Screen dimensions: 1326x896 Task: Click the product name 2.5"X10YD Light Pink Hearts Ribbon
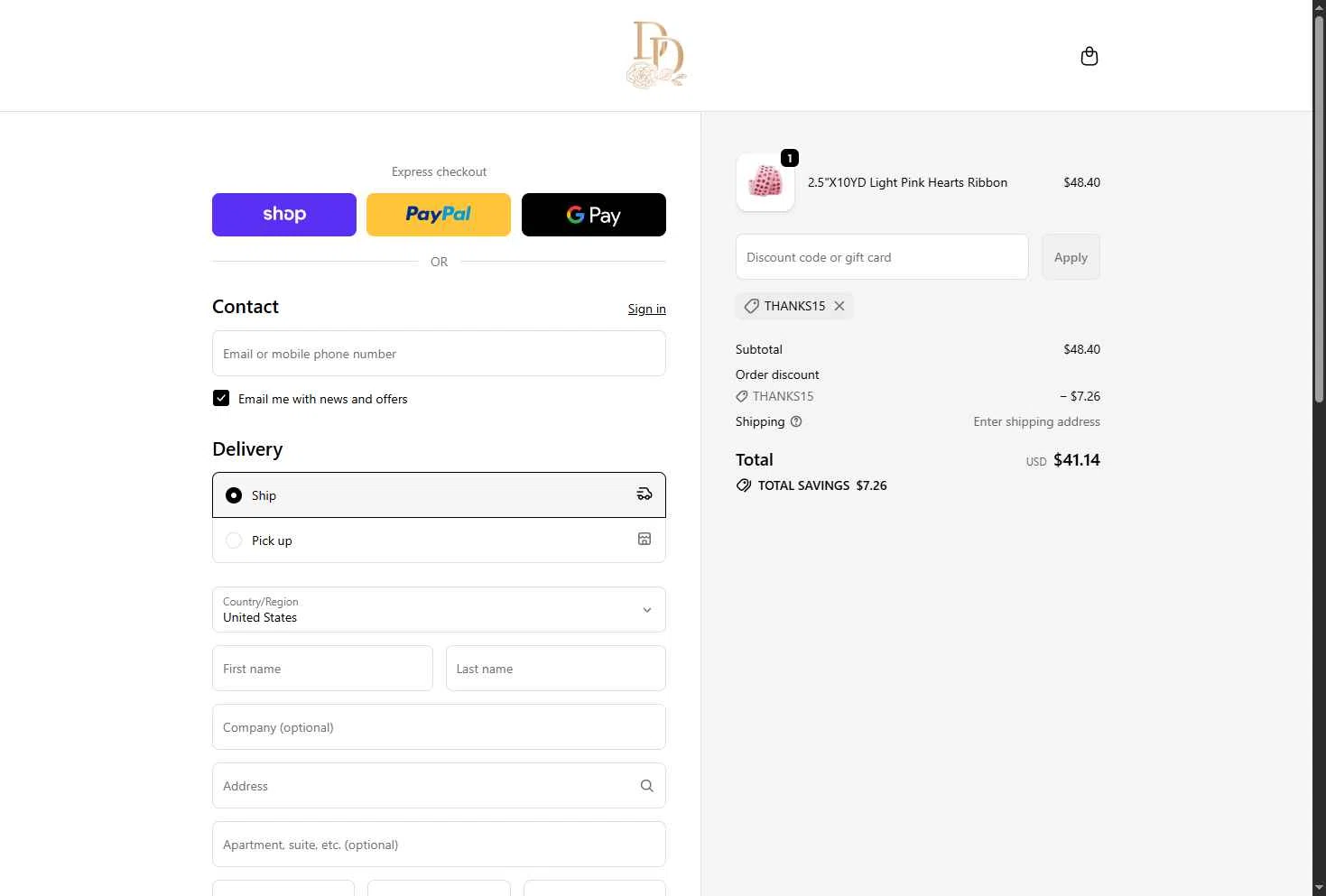907,182
